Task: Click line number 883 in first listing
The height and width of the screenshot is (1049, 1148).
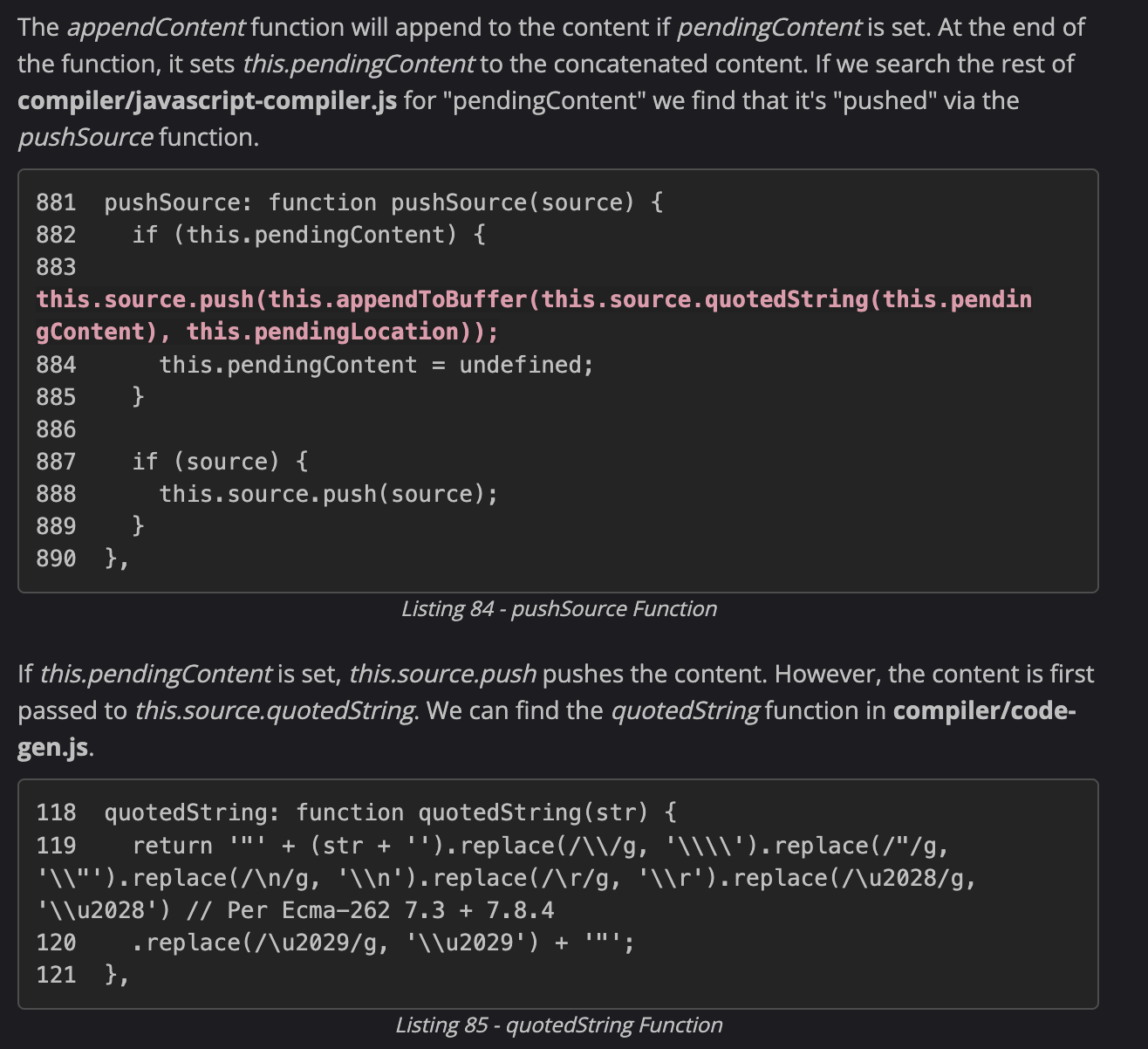Action: click(56, 266)
